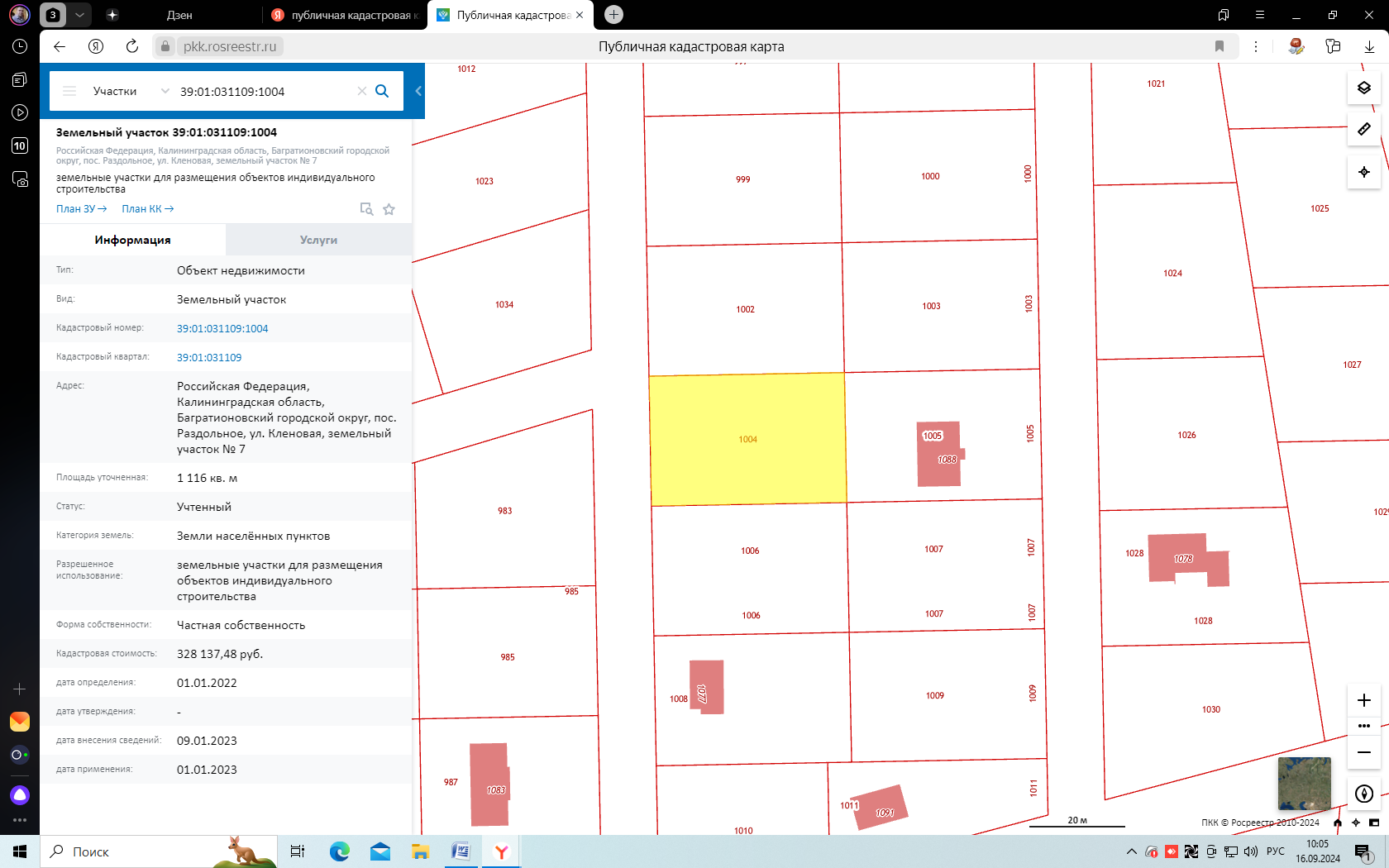Click the satellite basemap thumbnail

pyautogui.click(x=1304, y=783)
